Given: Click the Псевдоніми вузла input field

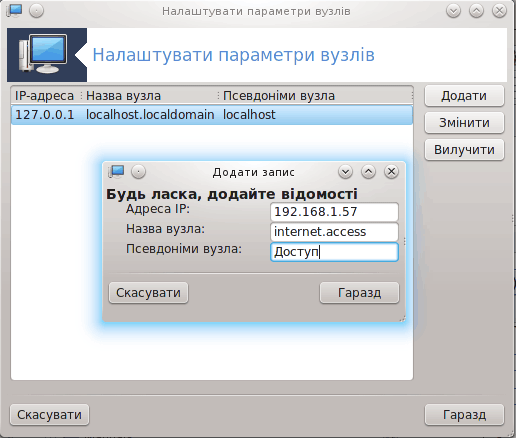Looking at the screenshot, I should coord(334,252).
